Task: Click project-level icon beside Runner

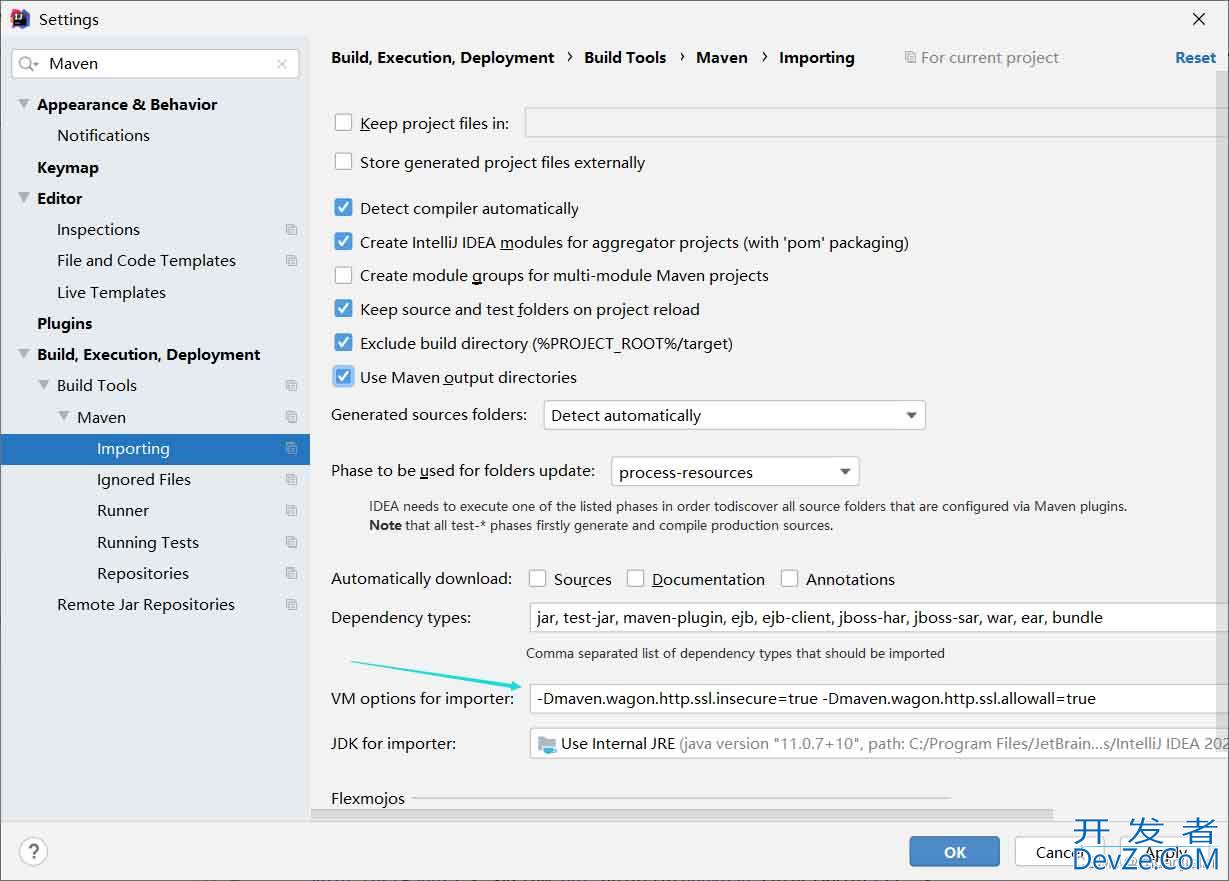Action: pos(291,510)
